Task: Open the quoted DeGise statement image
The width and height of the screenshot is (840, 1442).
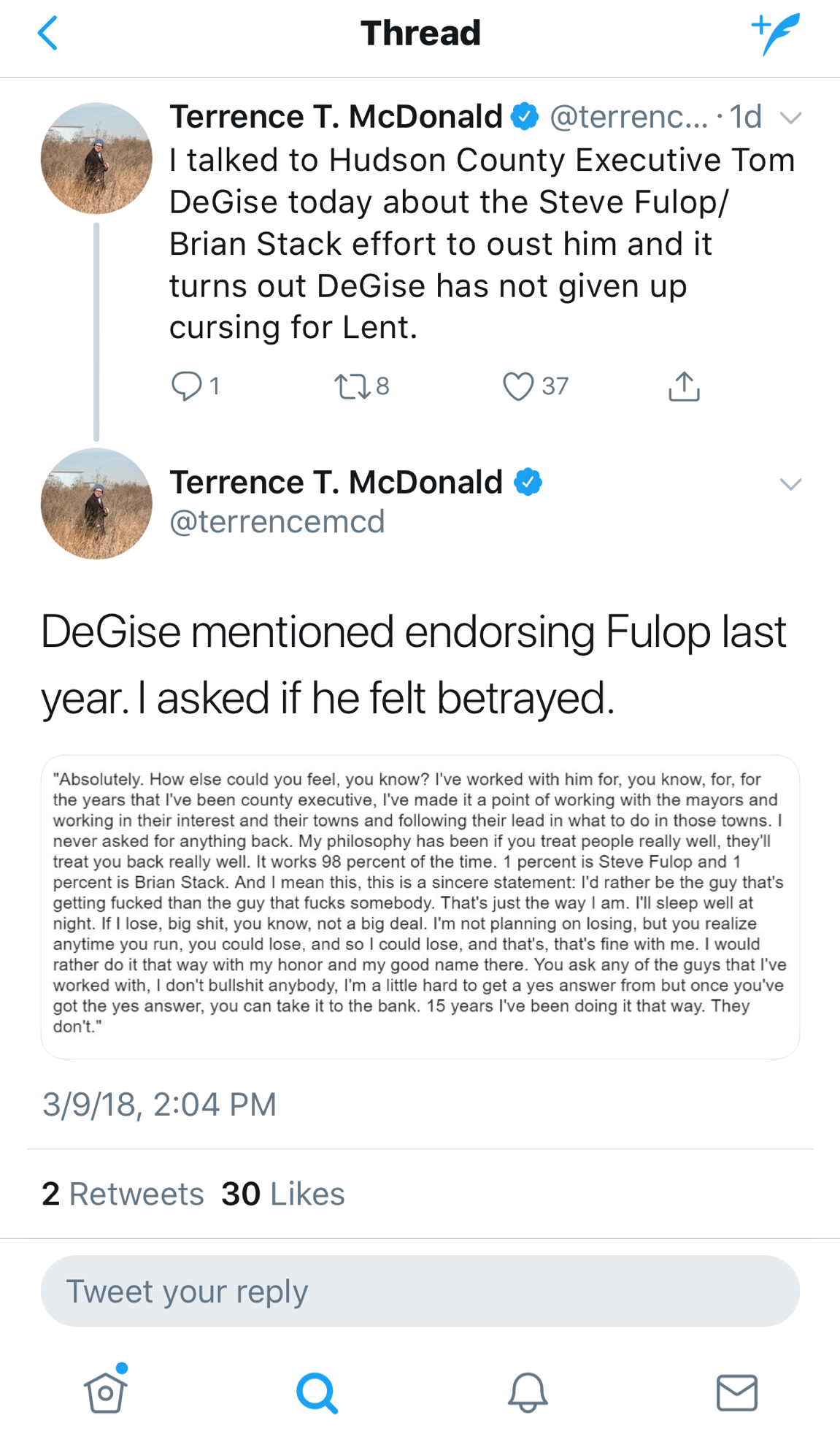Action: pos(420,906)
